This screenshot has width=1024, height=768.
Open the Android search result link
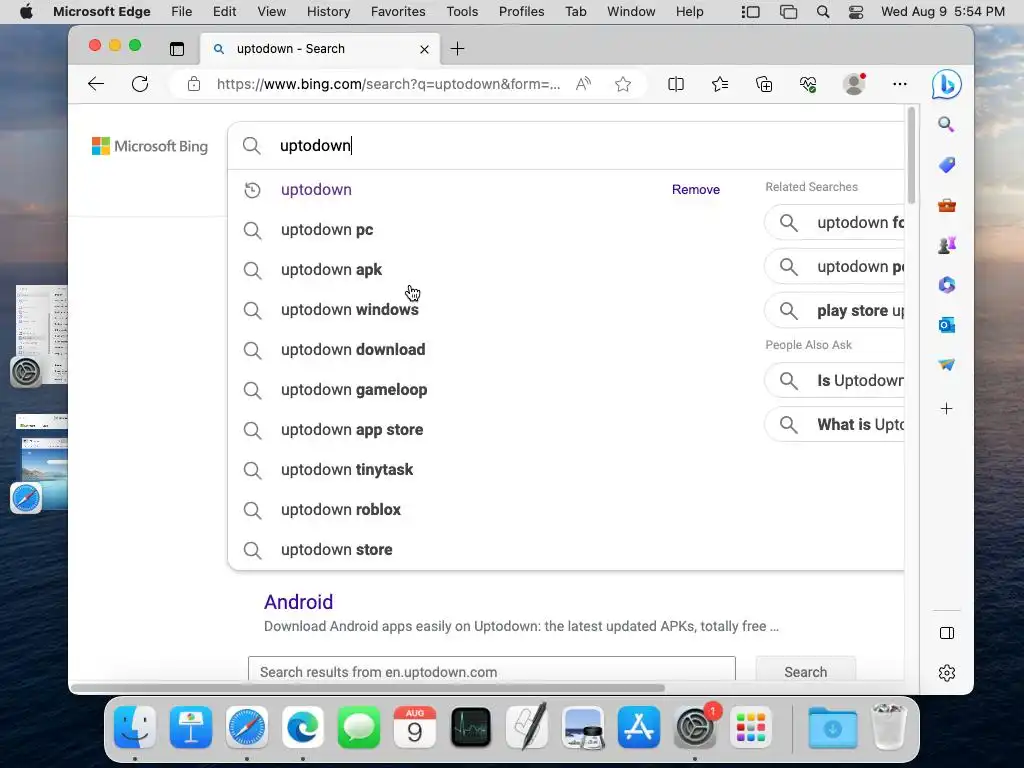[298, 602]
